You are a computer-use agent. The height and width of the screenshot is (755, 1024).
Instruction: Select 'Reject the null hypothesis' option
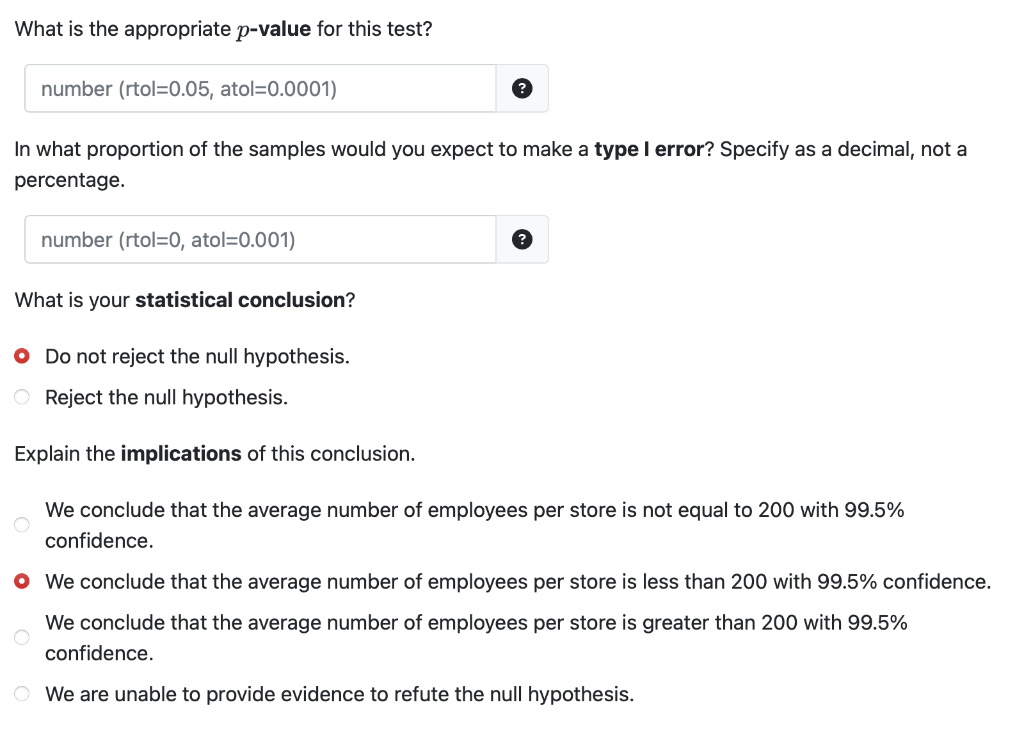click(x=22, y=398)
